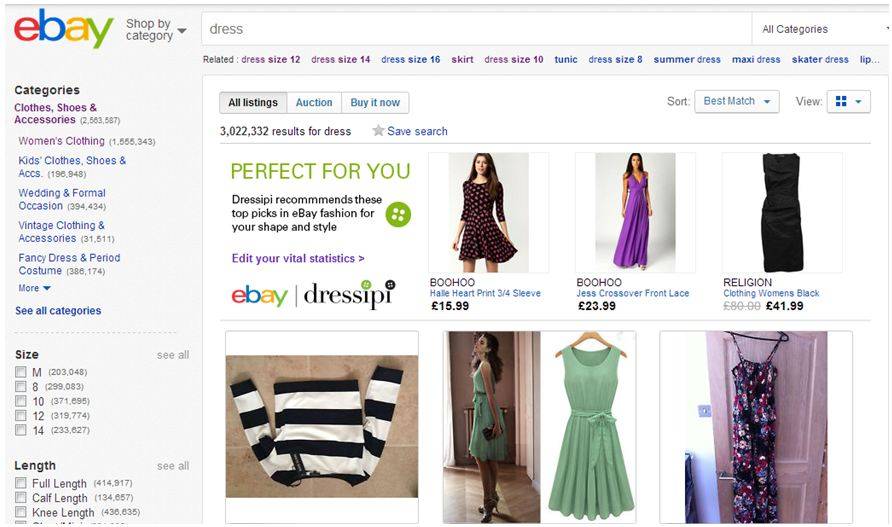This screenshot has width=892, height=527.
Task: Enable the Full Length filter checkbox
Action: tap(21, 483)
